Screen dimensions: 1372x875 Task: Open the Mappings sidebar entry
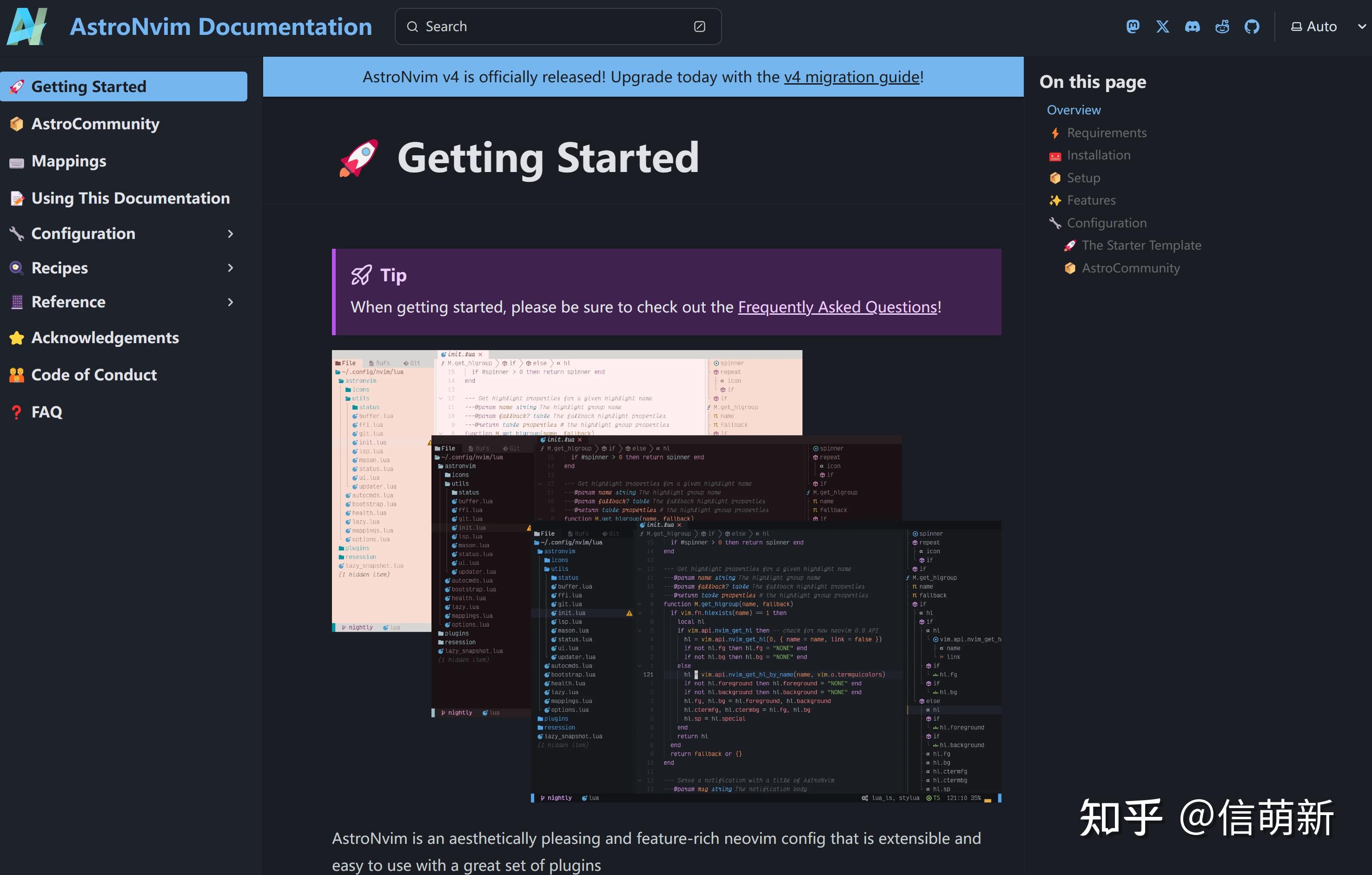68,161
